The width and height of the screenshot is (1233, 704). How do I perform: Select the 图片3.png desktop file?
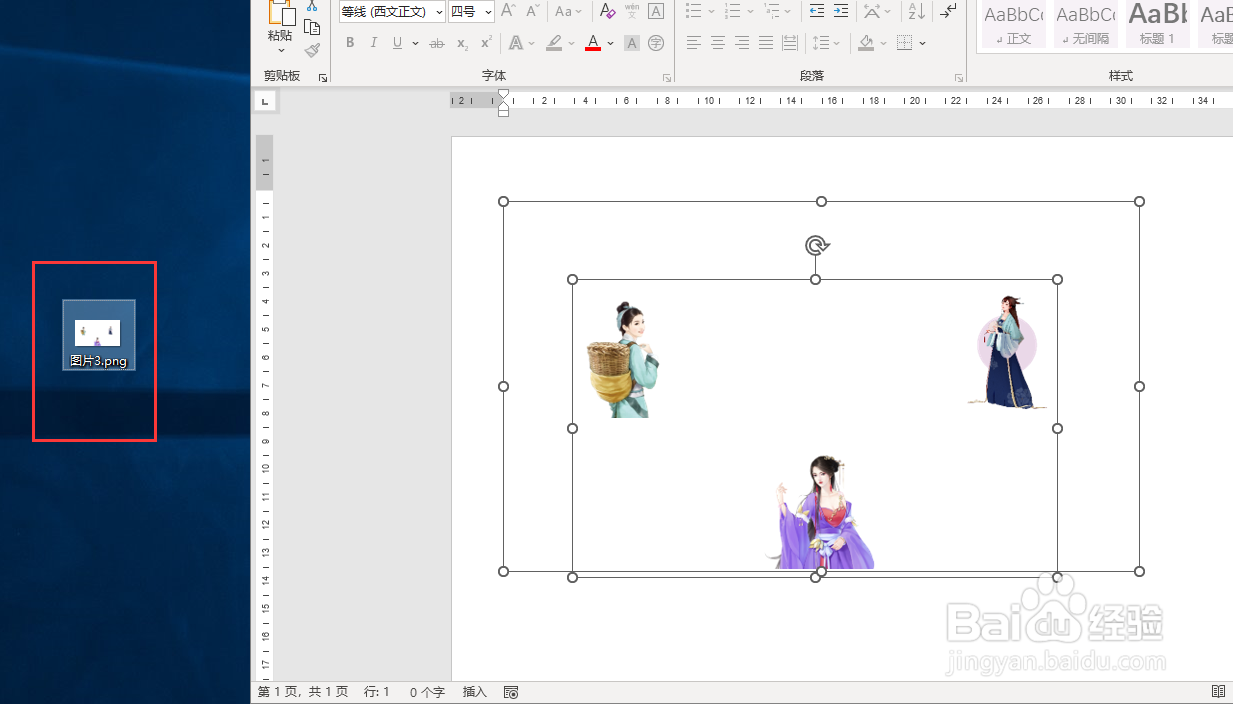(98, 335)
